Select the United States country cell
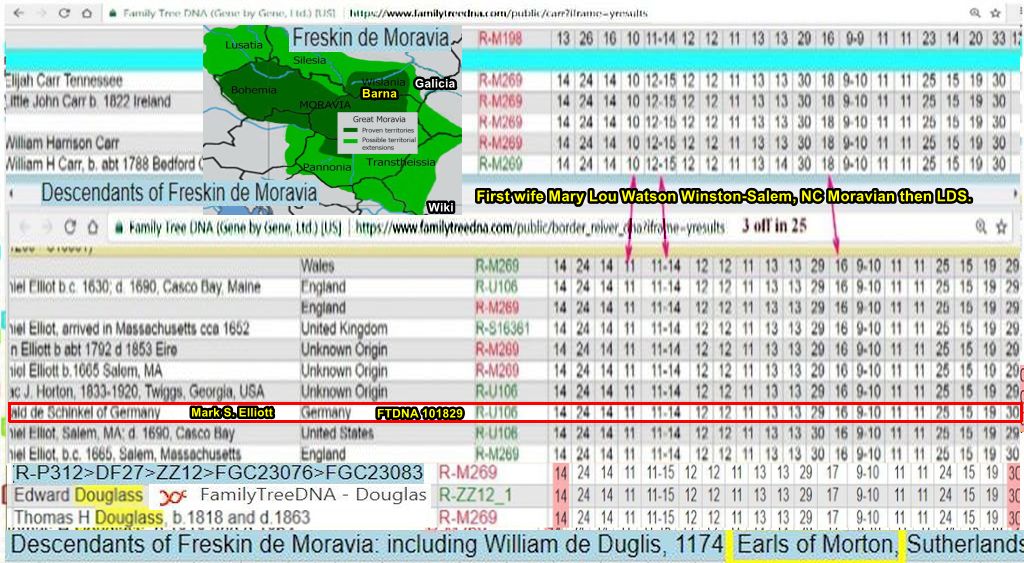 point(338,434)
